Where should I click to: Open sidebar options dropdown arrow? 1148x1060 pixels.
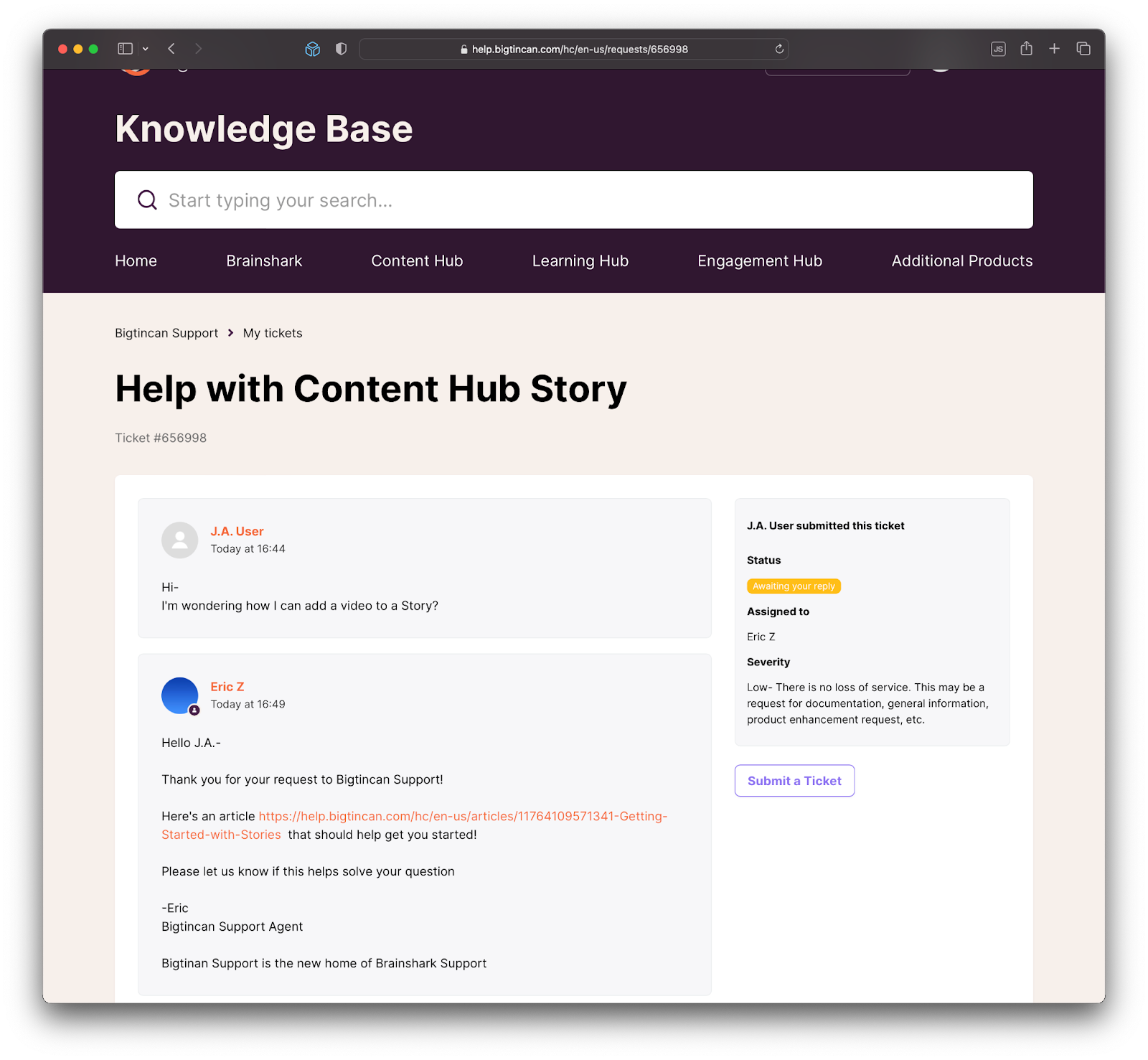[x=146, y=49]
